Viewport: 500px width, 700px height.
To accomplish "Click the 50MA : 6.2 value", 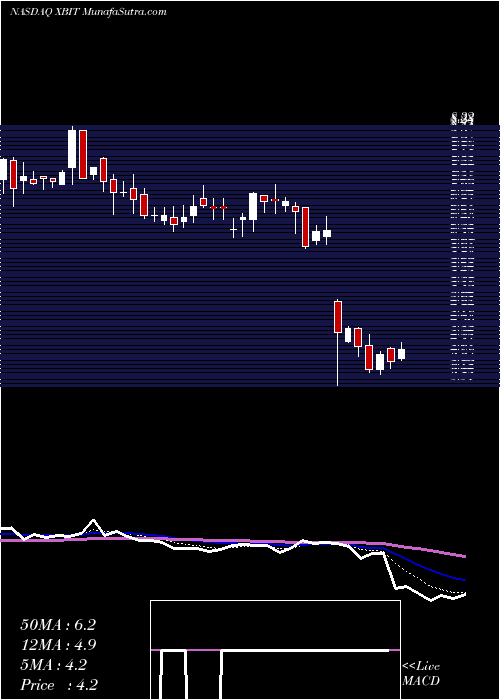I will coord(58,625).
